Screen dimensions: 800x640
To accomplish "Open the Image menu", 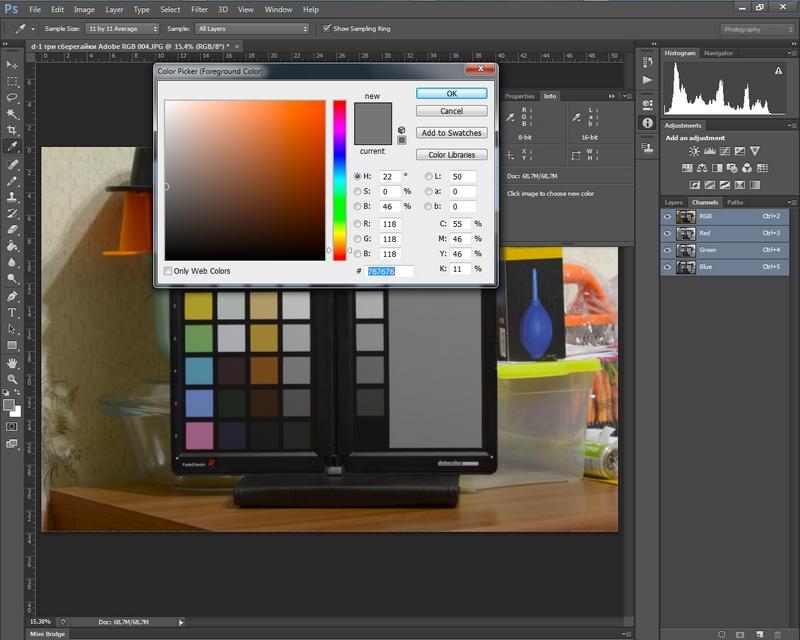I will [84, 9].
